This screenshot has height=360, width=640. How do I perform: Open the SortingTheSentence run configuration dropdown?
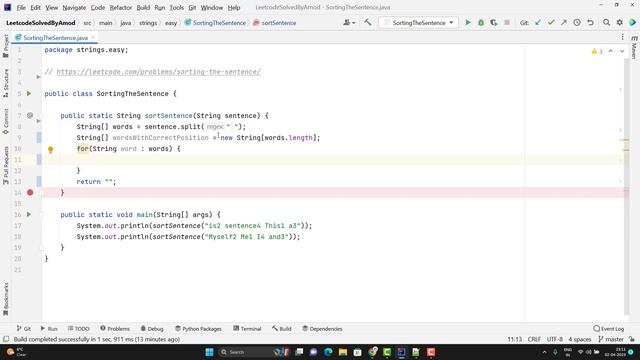418,23
